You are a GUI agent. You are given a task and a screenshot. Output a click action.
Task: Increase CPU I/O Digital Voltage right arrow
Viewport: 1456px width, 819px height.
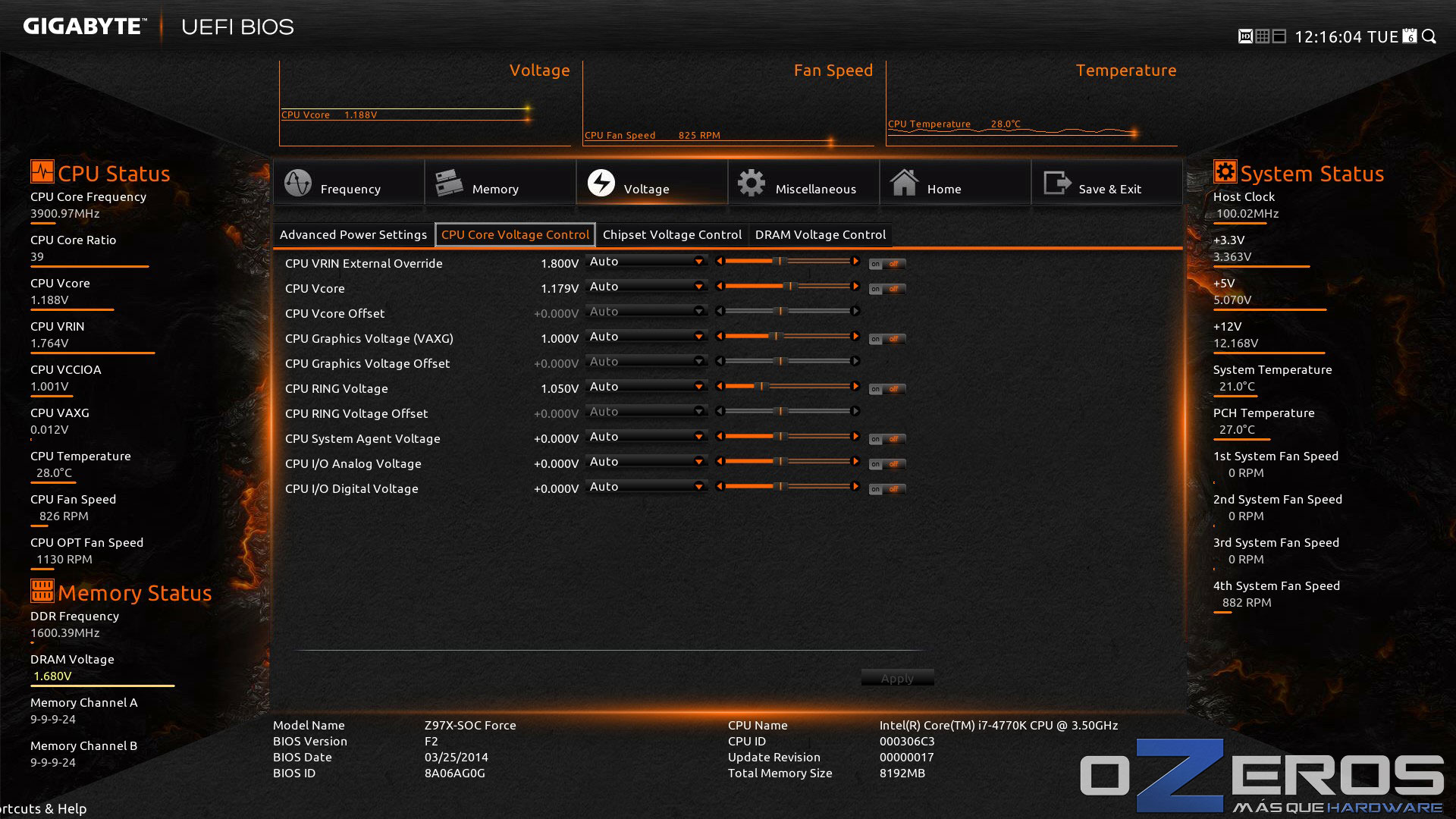click(855, 487)
